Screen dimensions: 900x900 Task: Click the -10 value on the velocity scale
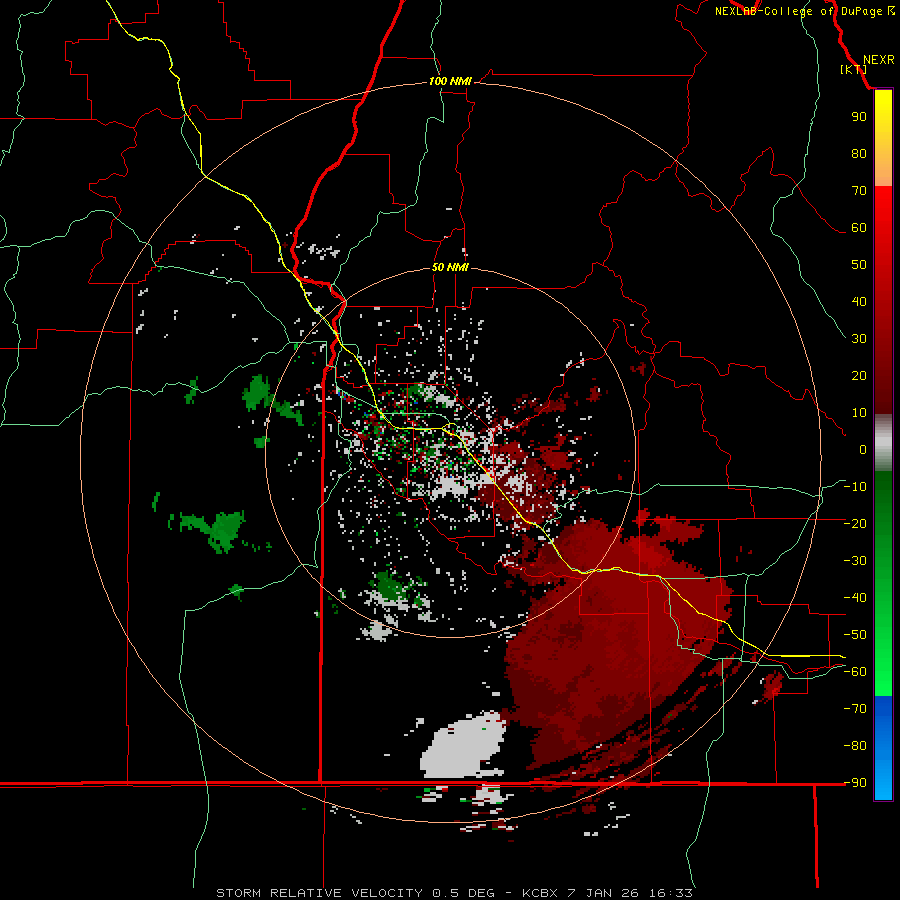click(x=855, y=487)
